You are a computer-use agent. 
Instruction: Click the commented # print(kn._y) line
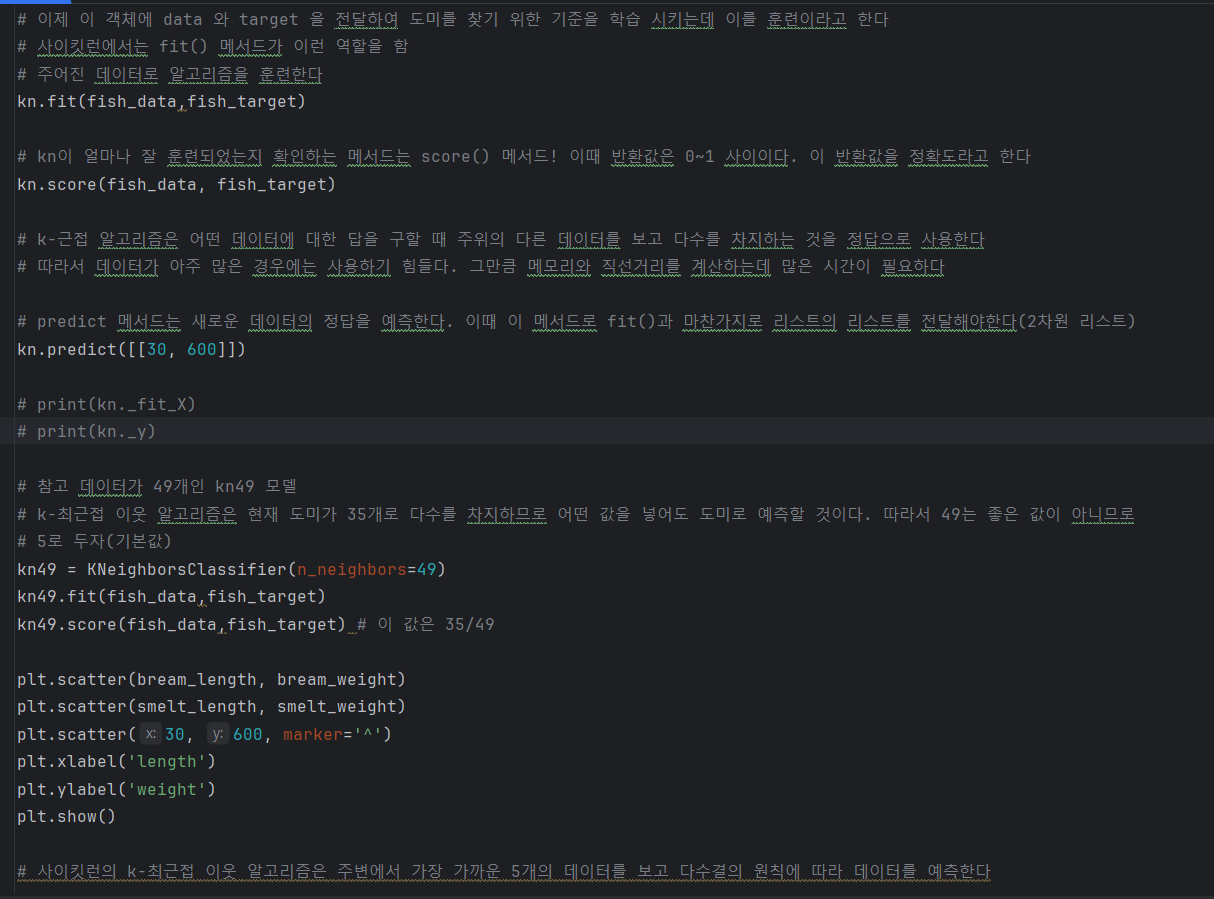click(x=86, y=431)
